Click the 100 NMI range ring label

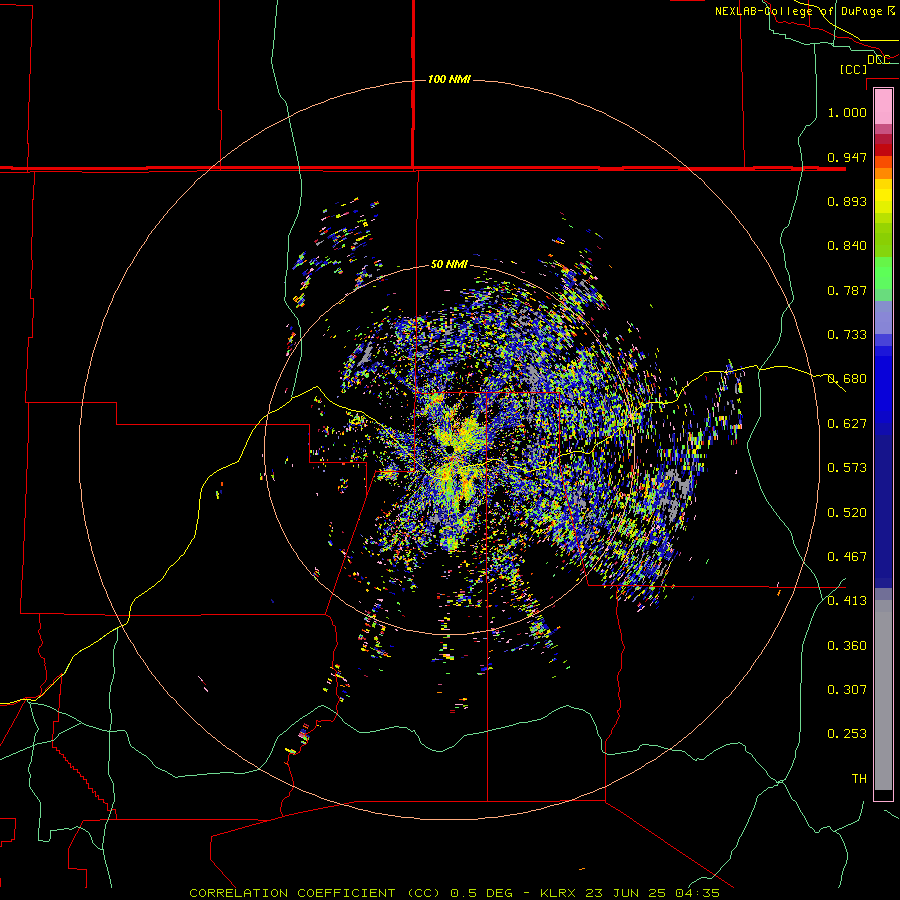click(449, 79)
